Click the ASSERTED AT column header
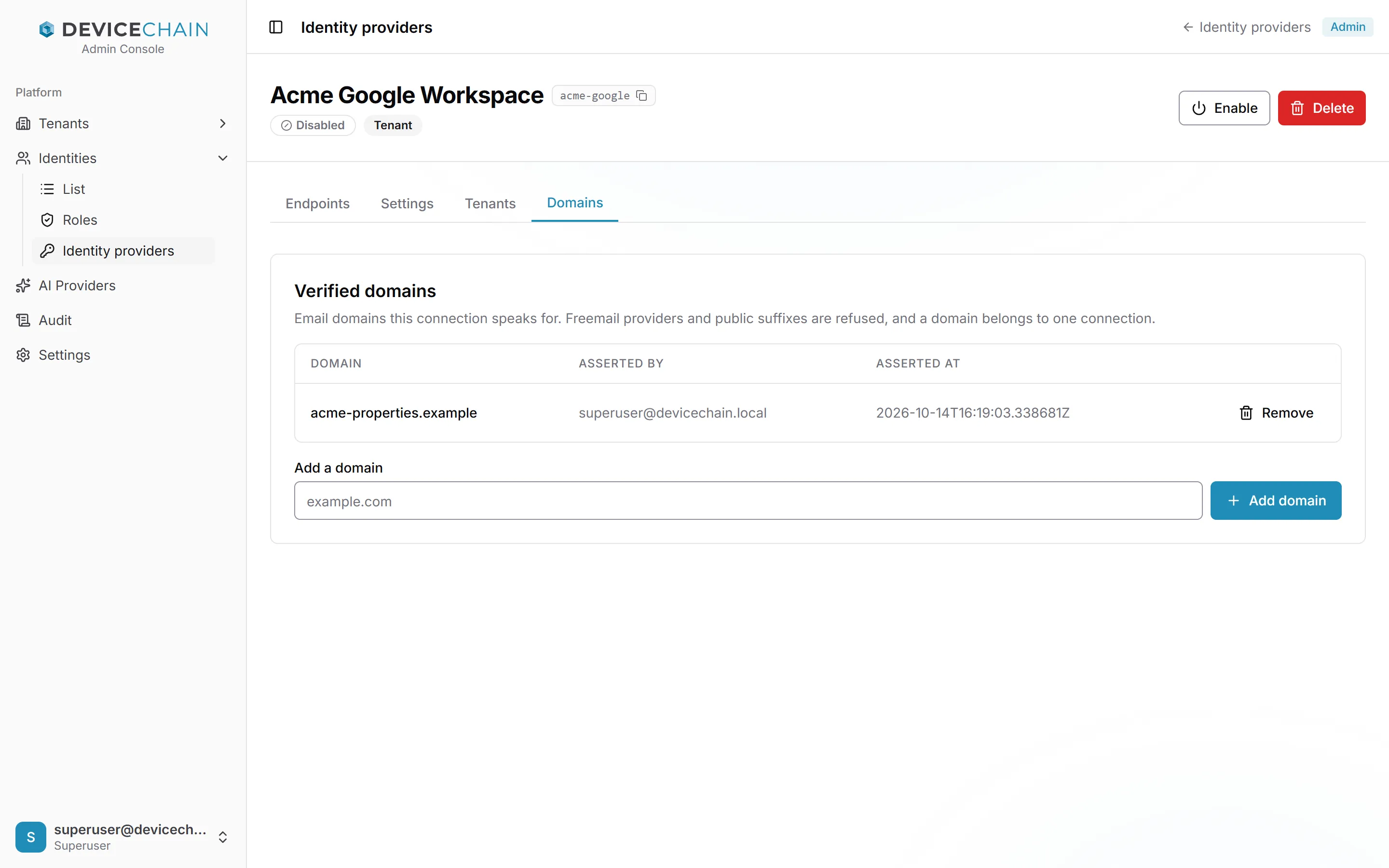 (x=917, y=364)
